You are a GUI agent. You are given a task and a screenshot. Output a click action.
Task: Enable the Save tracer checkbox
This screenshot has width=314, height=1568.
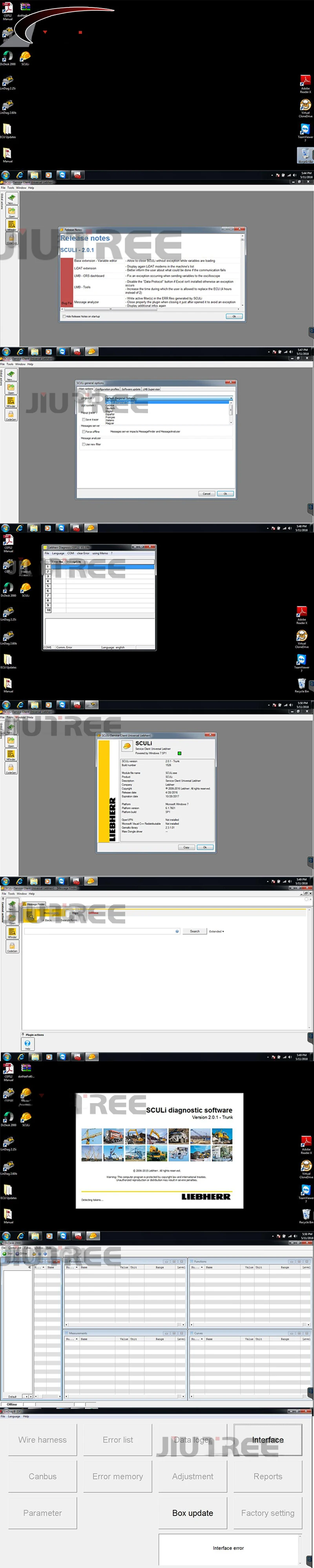click(x=84, y=419)
